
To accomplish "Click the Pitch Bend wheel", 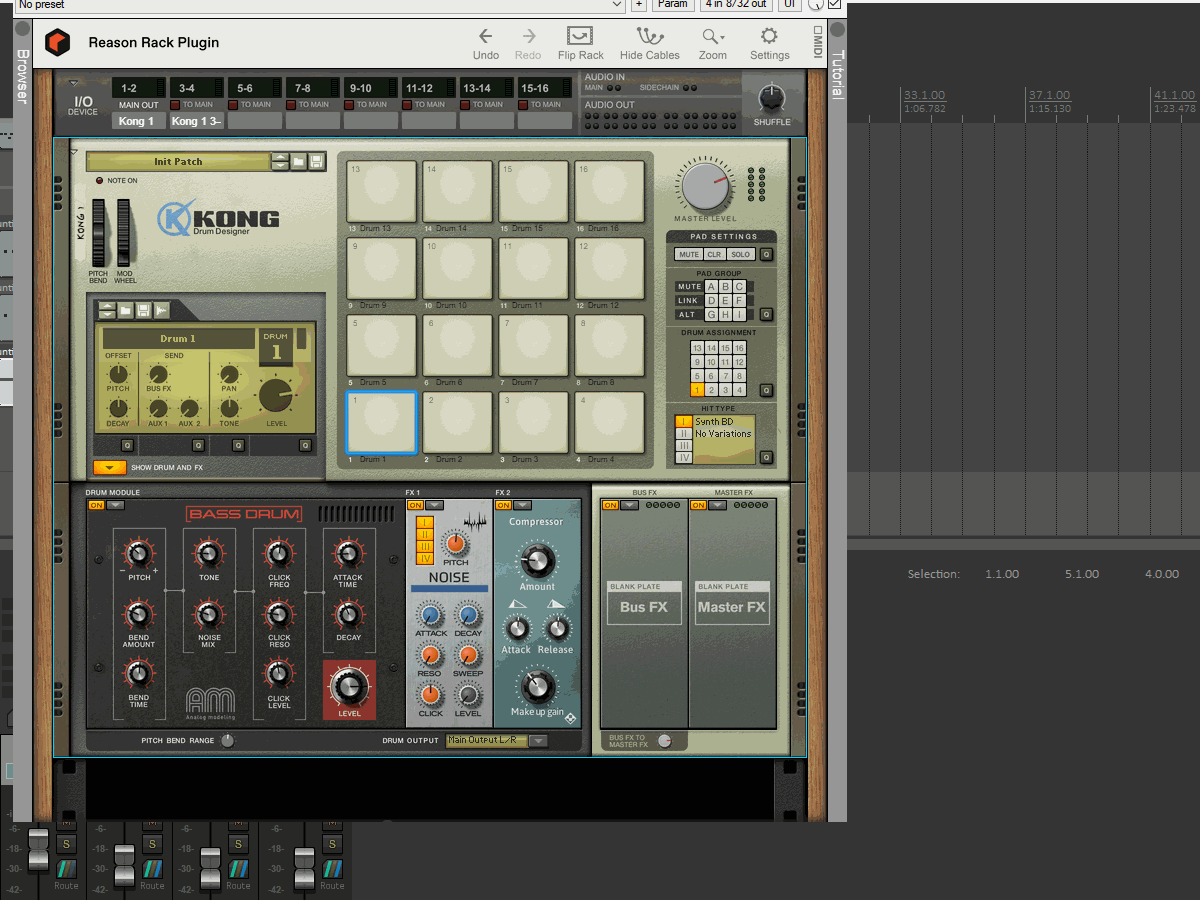I will click(98, 232).
